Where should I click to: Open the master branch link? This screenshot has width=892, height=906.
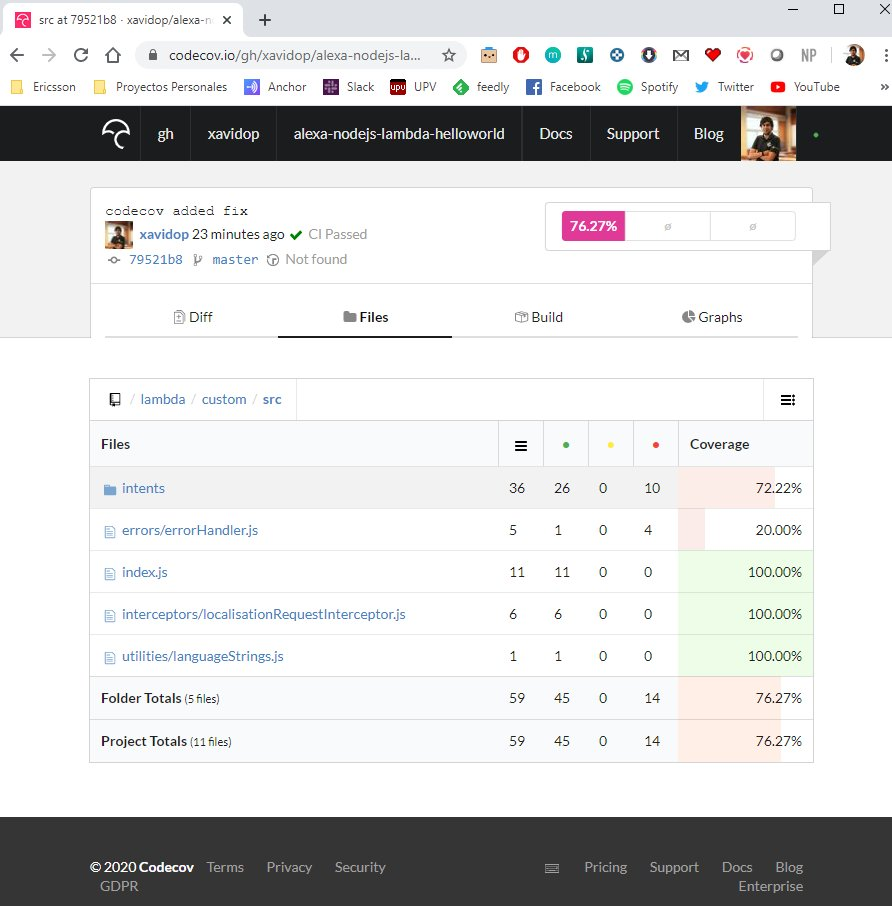(x=235, y=259)
